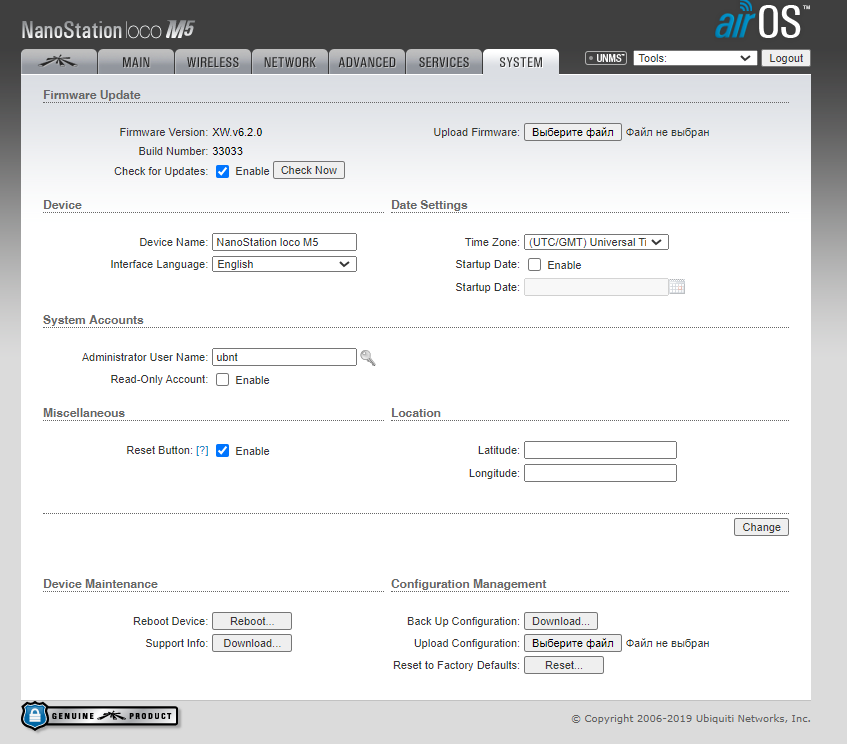Image resolution: width=847 pixels, height=744 pixels.
Task: Toggle Check for Updates Enable checkbox
Action: (223, 171)
